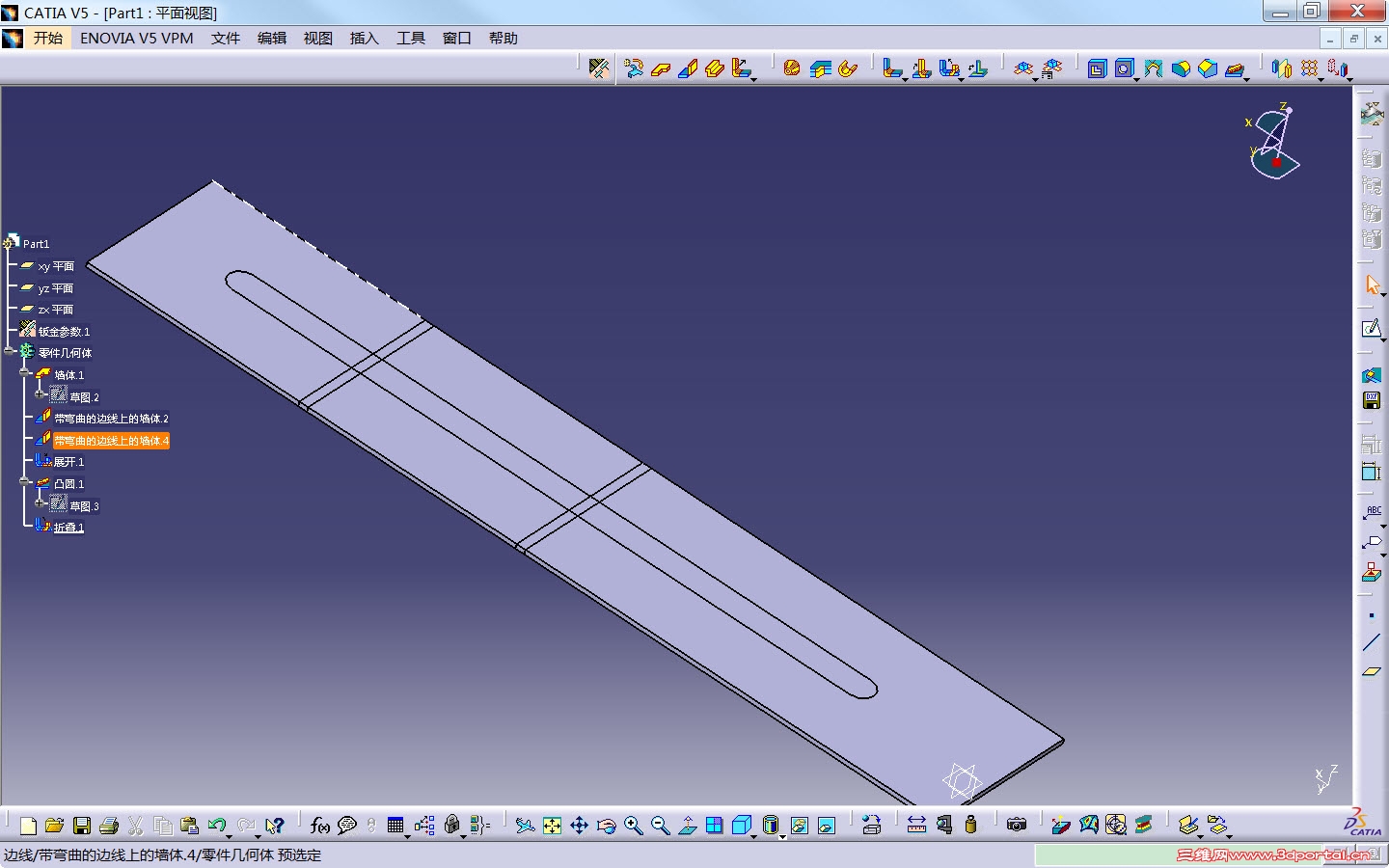Select 钣金参数.1 in the tree
Image resolution: width=1389 pixels, height=868 pixels.
[x=64, y=332]
